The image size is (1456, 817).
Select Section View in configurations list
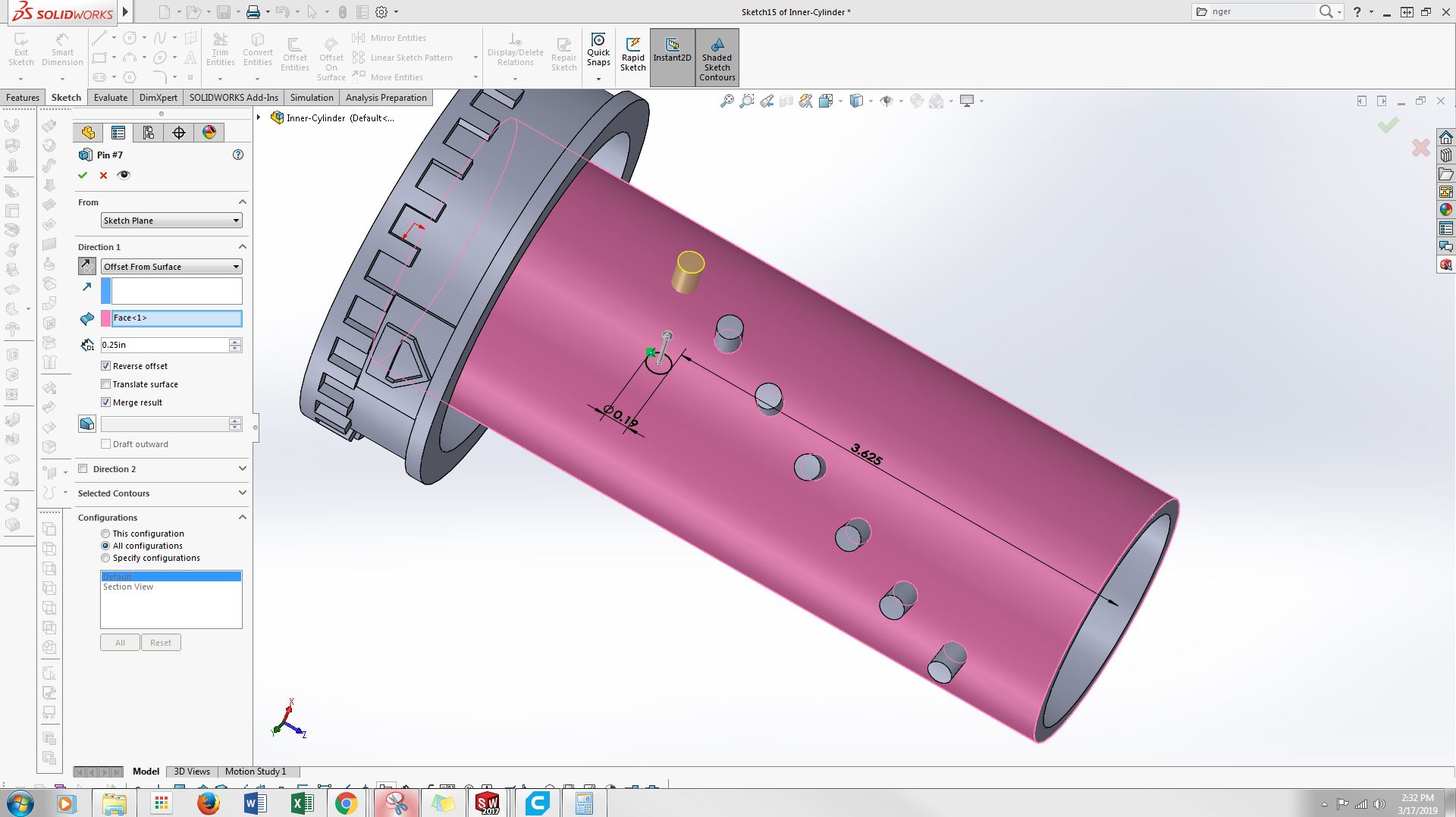(x=128, y=587)
